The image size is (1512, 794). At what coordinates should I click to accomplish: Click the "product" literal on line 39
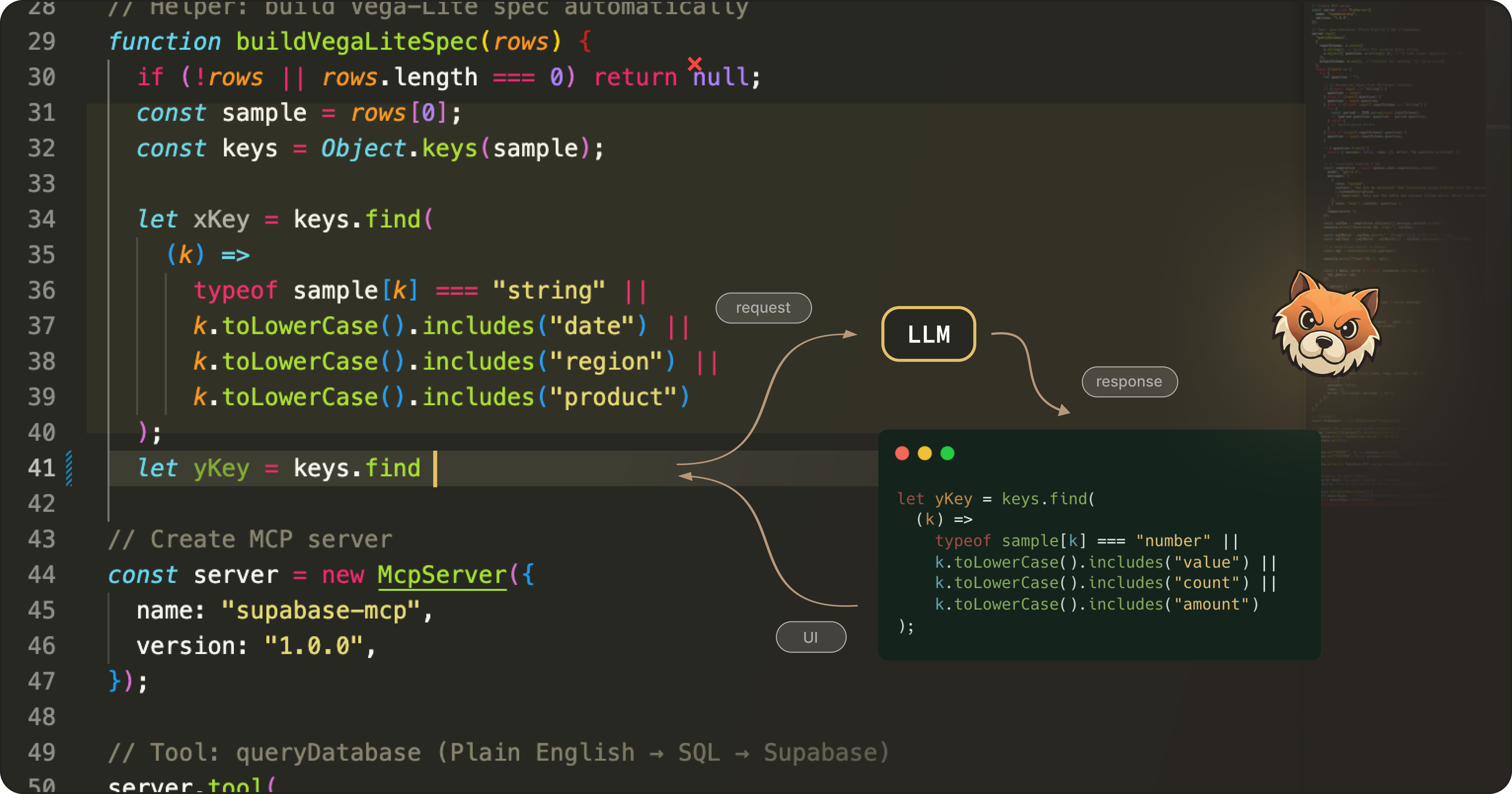tap(613, 397)
